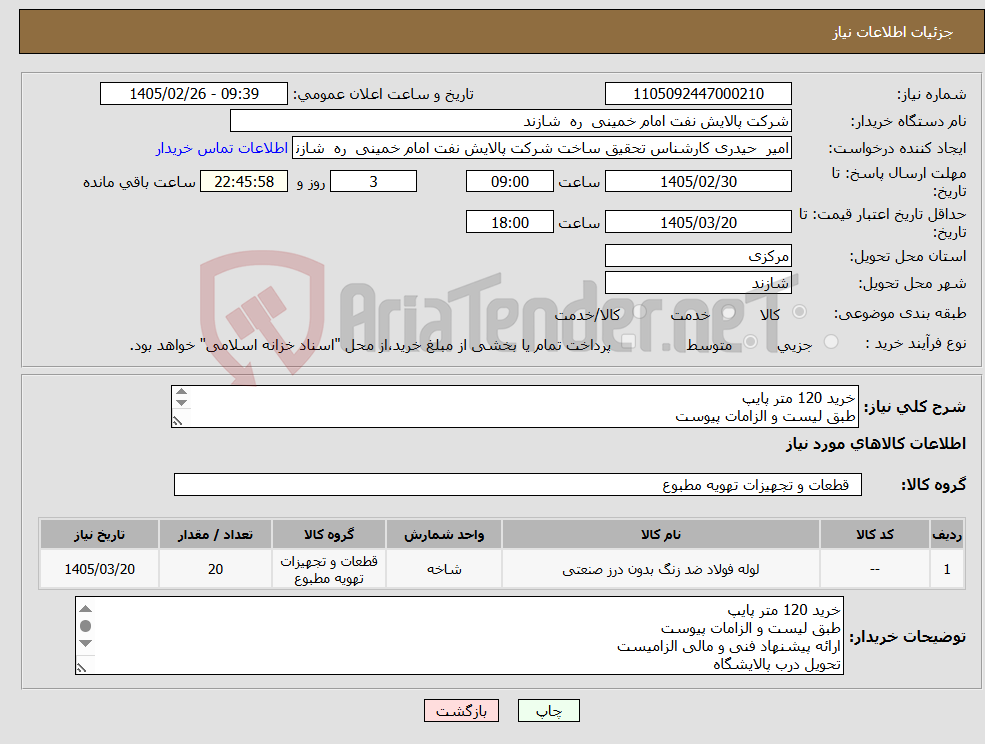Click the buyer notes resize handle

[x=82, y=667]
